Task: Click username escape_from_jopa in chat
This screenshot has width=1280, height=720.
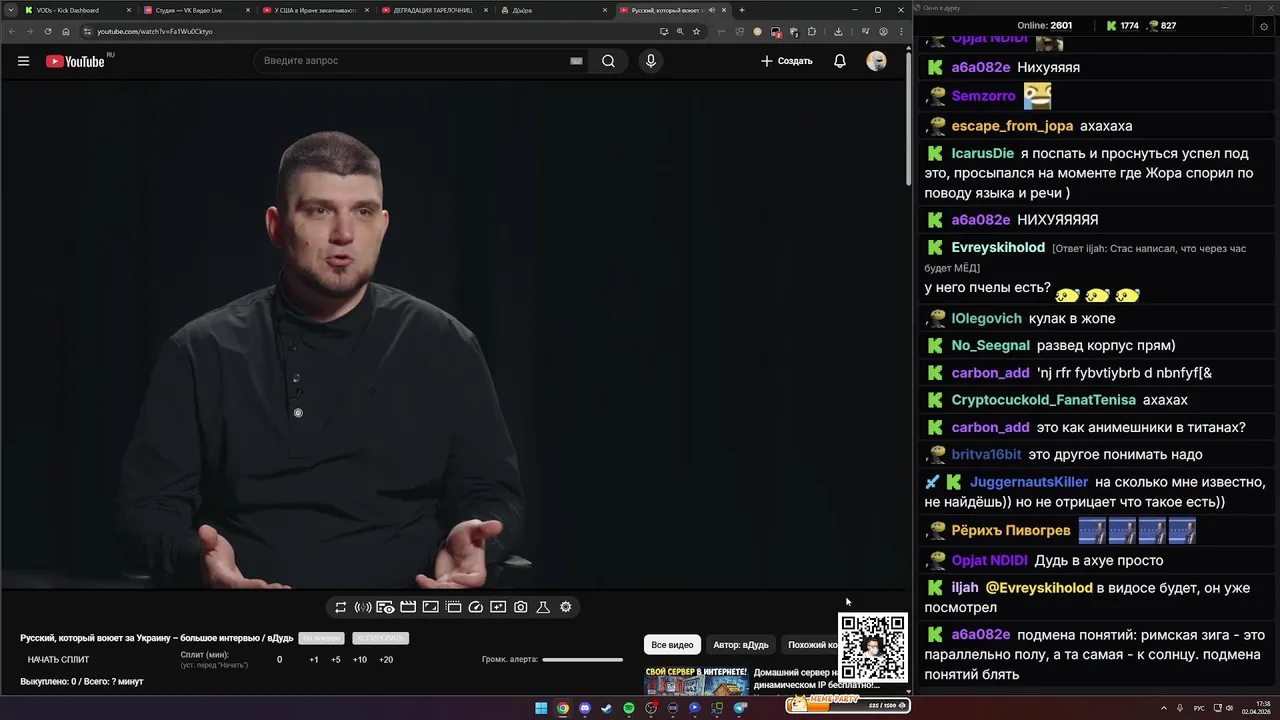Action: coord(1012,126)
